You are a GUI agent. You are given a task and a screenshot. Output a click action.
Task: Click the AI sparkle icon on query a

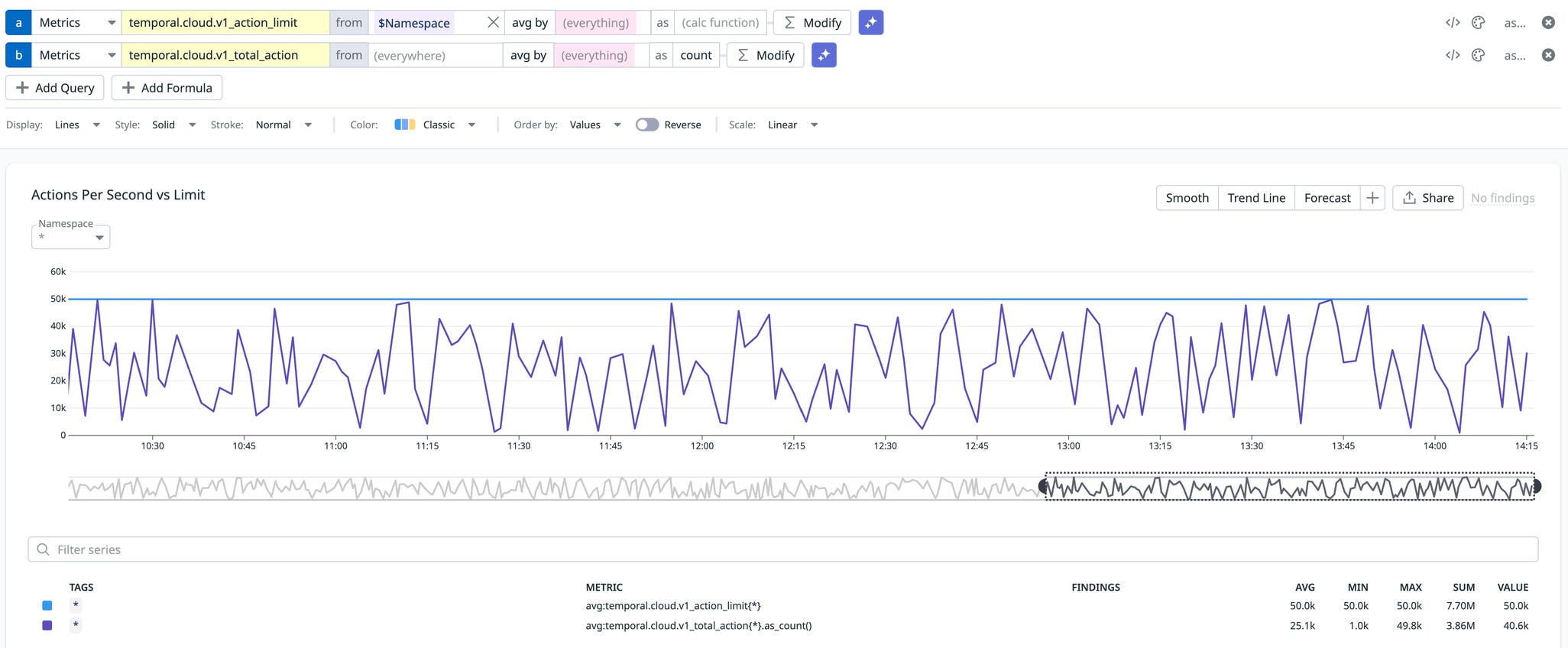coord(870,22)
